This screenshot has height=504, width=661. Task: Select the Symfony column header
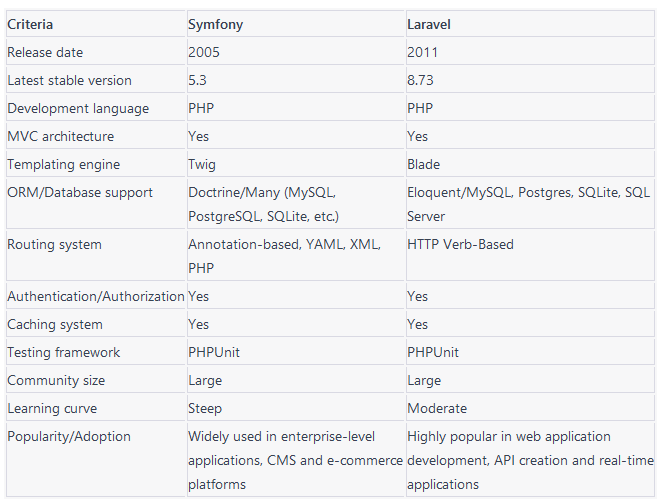pyautogui.click(x=296, y=24)
